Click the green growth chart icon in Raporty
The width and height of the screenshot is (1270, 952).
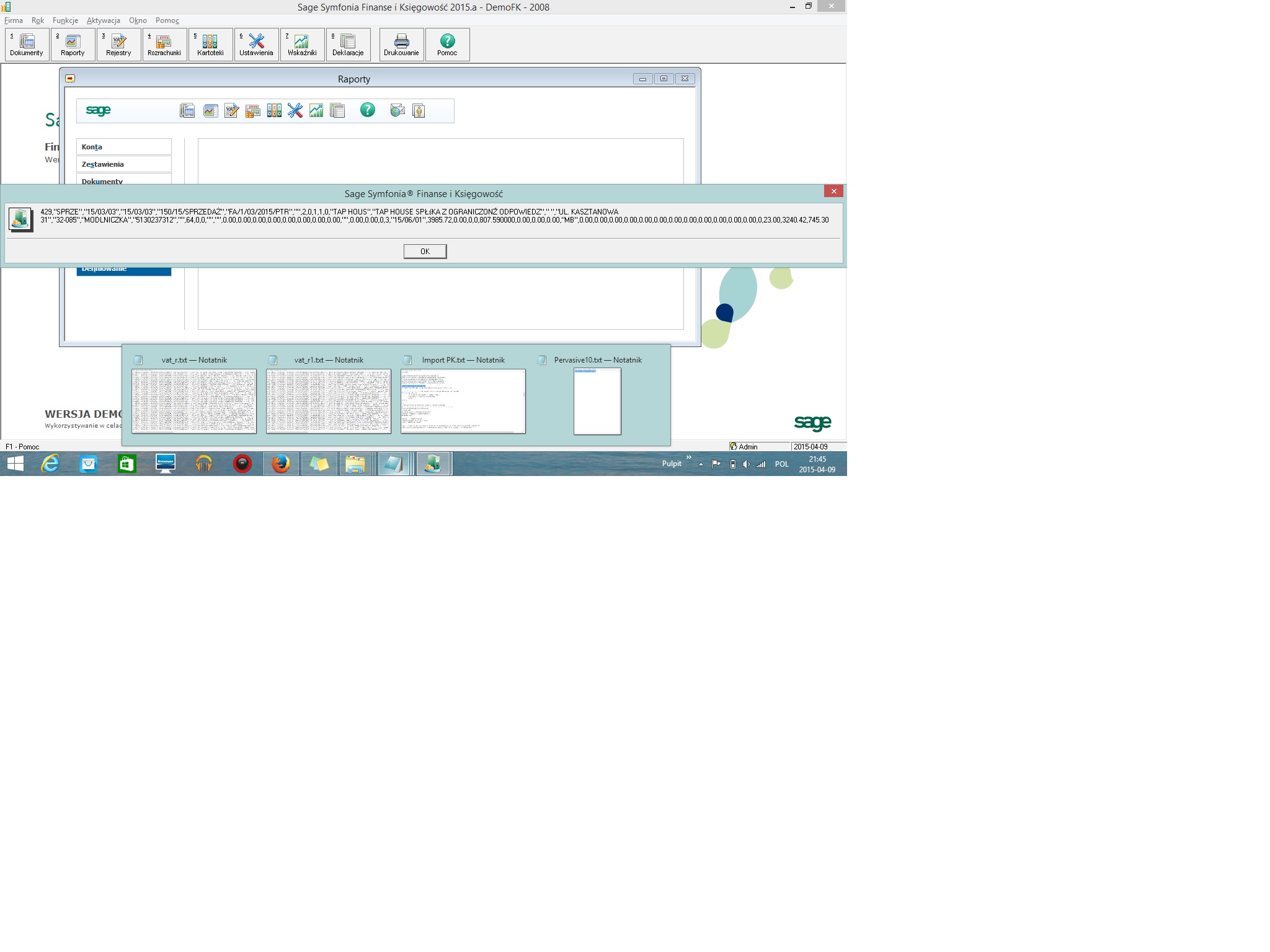pyautogui.click(x=316, y=111)
